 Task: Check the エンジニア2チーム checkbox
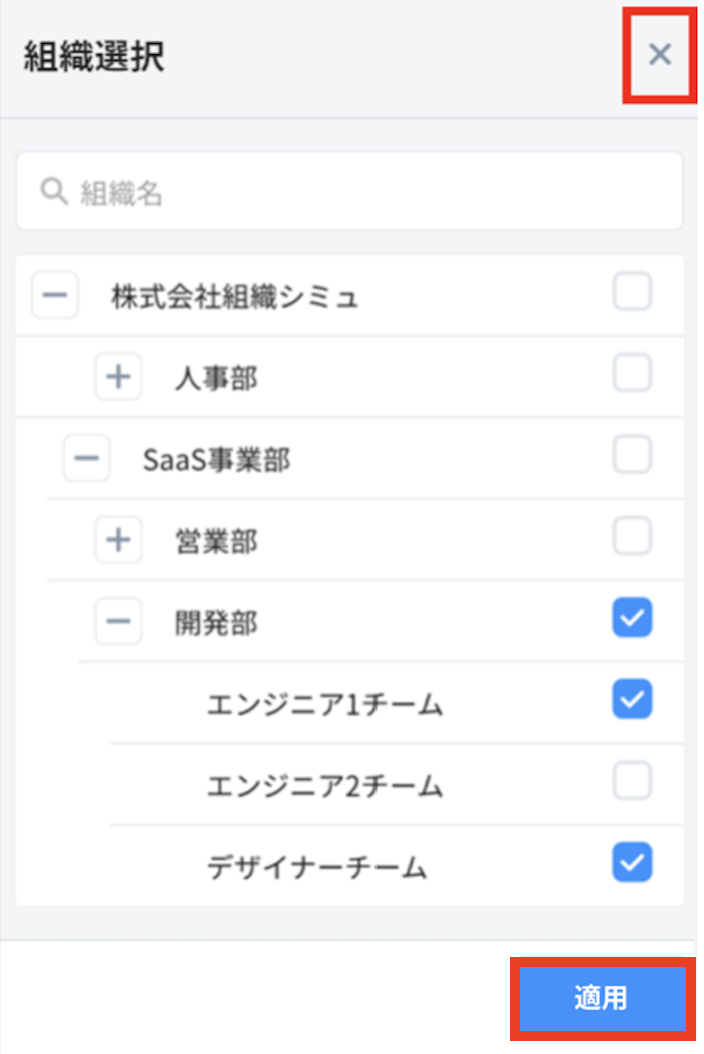tap(631, 781)
